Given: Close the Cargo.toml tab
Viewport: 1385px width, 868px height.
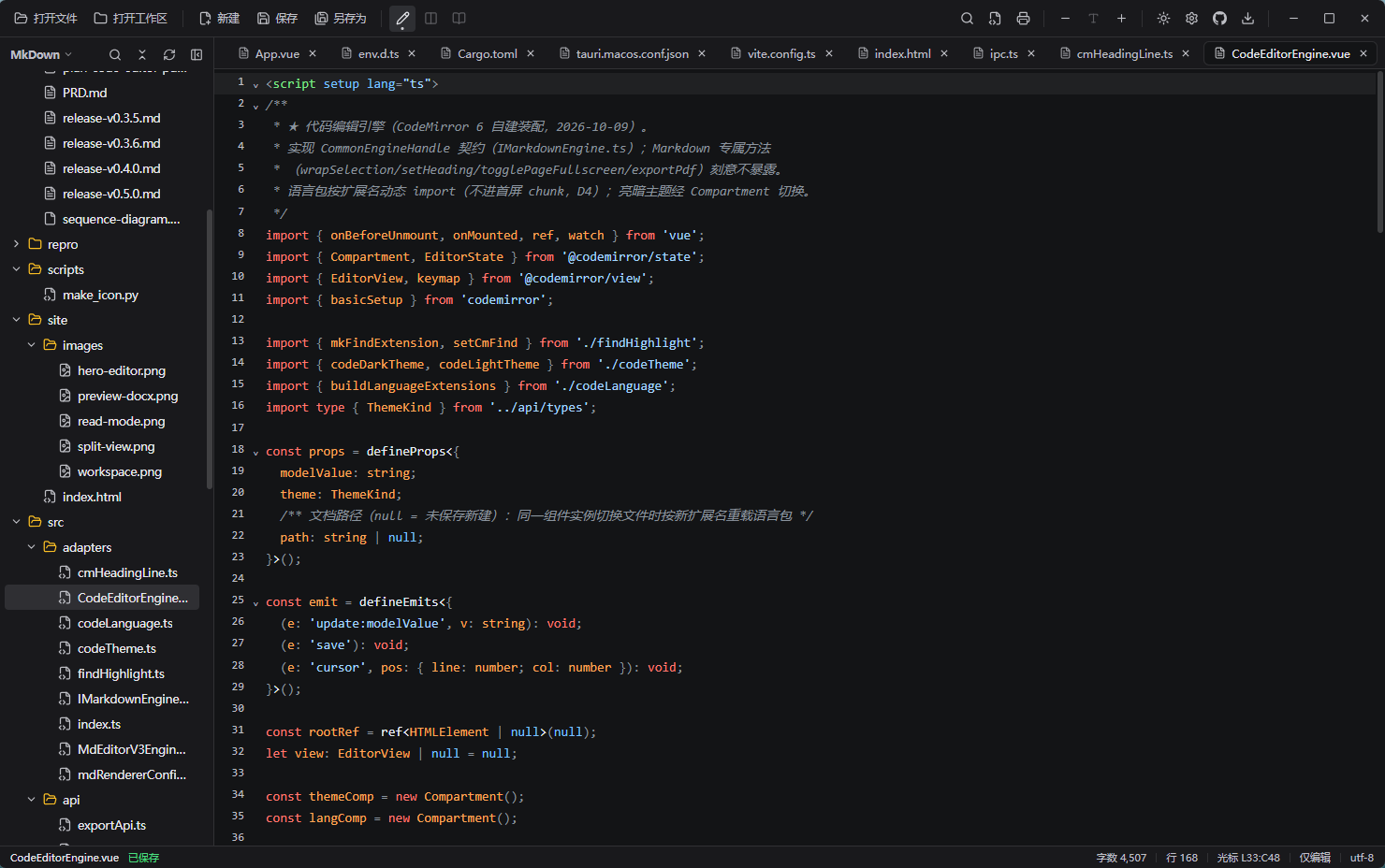Looking at the screenshot, I should tap(531, 53).
